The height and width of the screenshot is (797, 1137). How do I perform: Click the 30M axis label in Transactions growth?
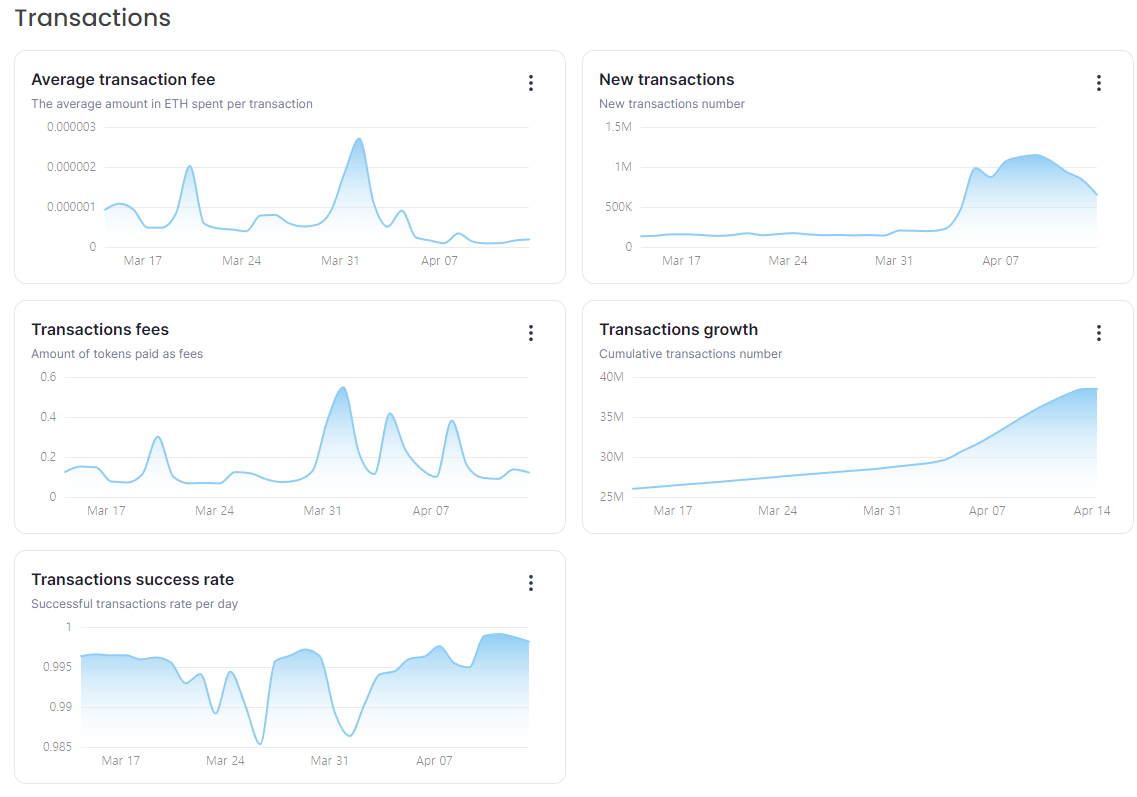pos(611,457)
